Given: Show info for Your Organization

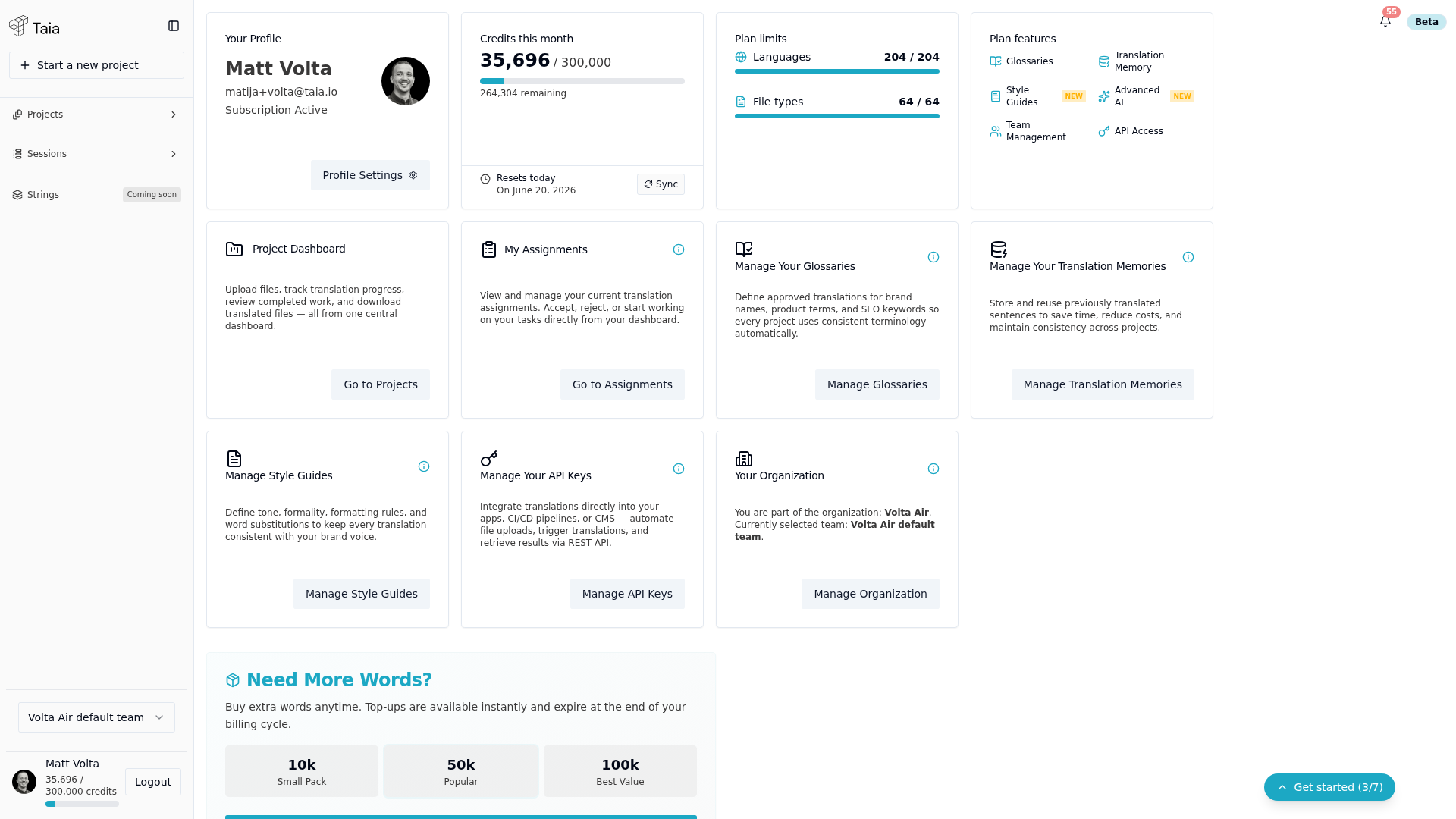Looking at the screenshot, I should (x=934, y=469).
